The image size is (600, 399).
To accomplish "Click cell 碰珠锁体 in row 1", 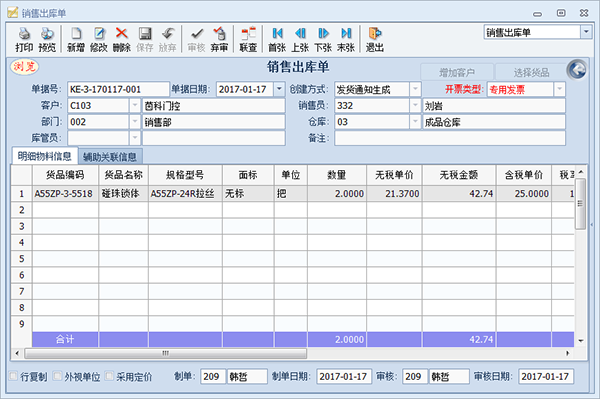I will 123,194.
